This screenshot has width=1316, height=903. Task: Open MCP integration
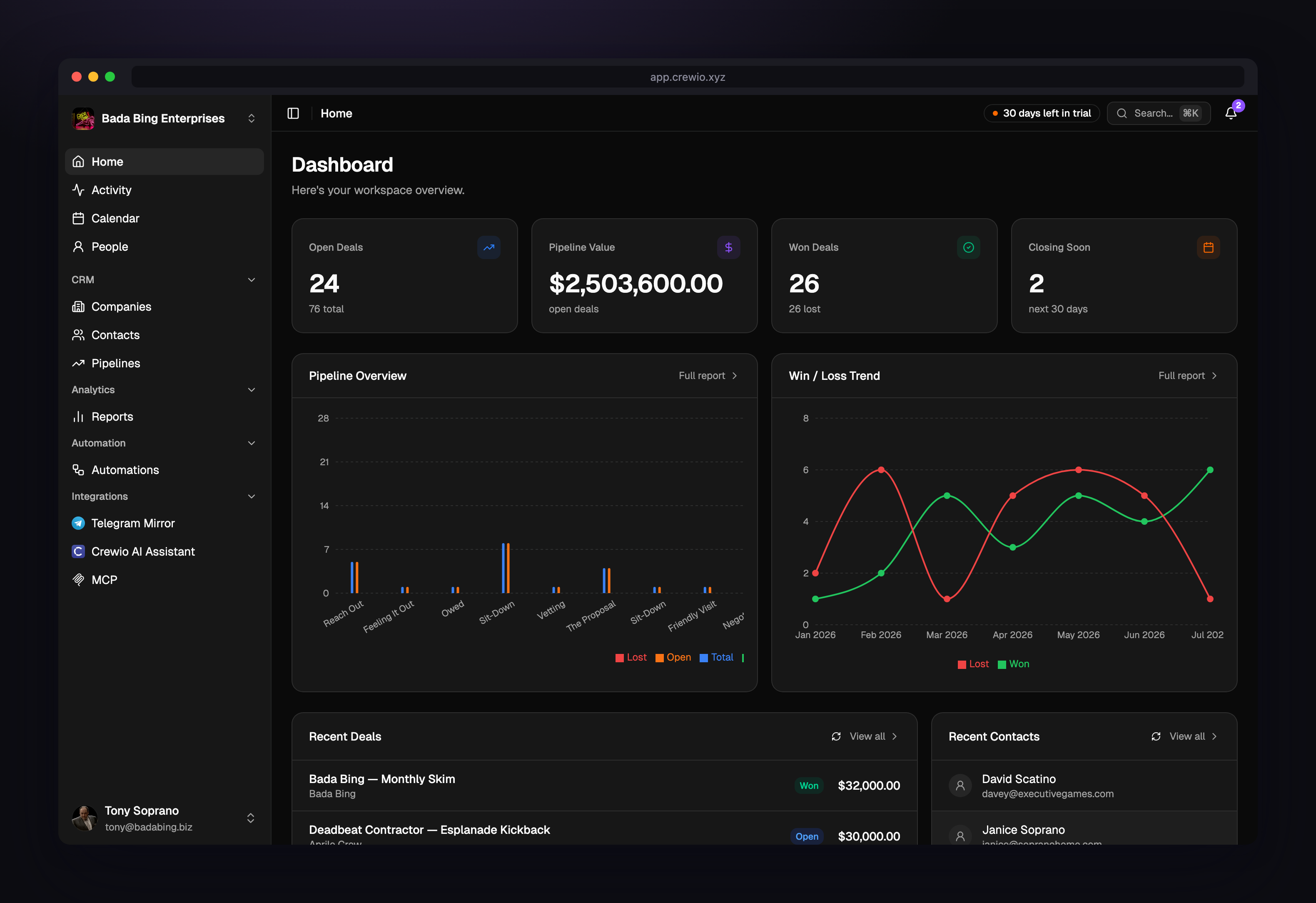tap(164, 580)
